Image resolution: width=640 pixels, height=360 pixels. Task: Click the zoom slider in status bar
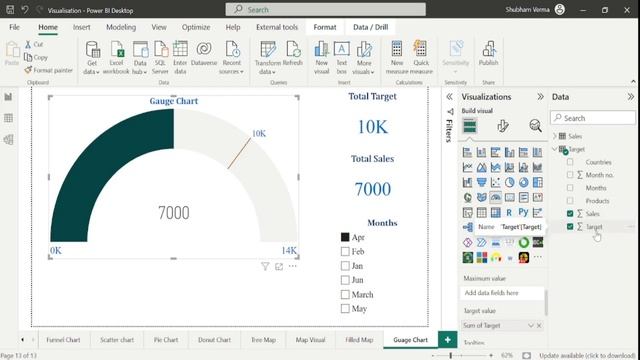(x=451, y=356)
